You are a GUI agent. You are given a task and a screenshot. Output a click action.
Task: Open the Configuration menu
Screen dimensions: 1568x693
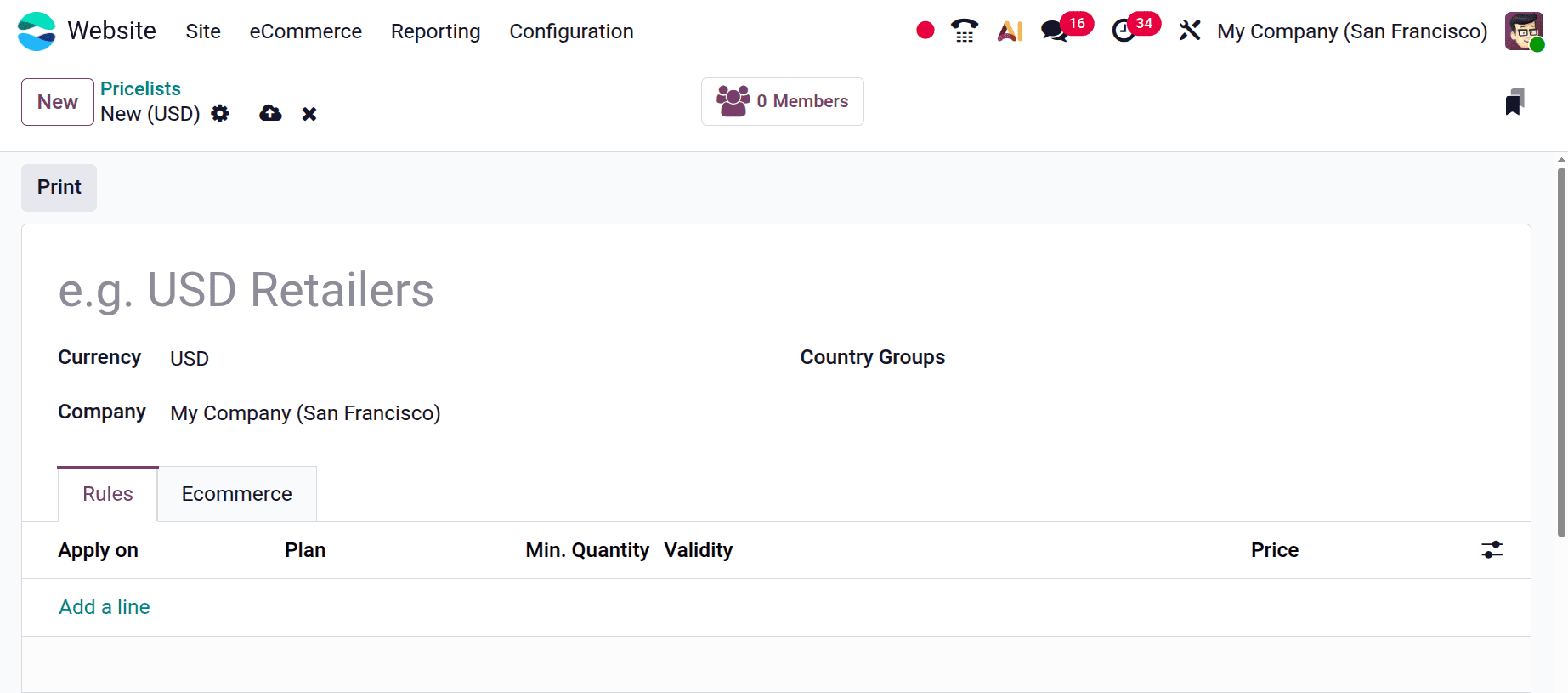pyautogui.click(x=572, y=31)
